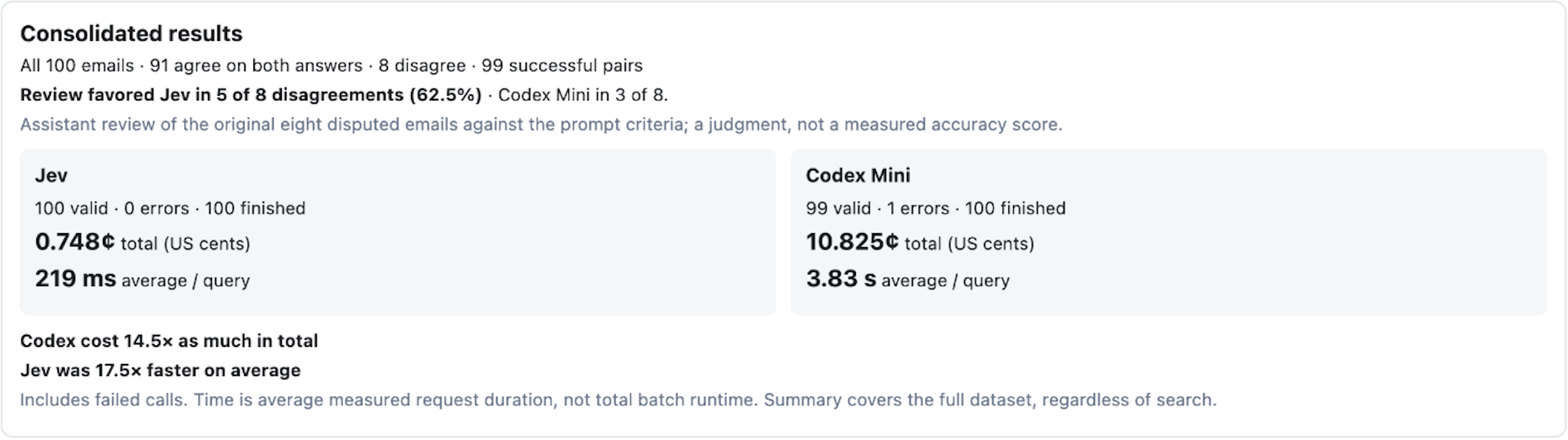The height and width of the screenshot is (440, 1568).
Task: Click the 'Codex Mini' card title
Action: (858, 175)
